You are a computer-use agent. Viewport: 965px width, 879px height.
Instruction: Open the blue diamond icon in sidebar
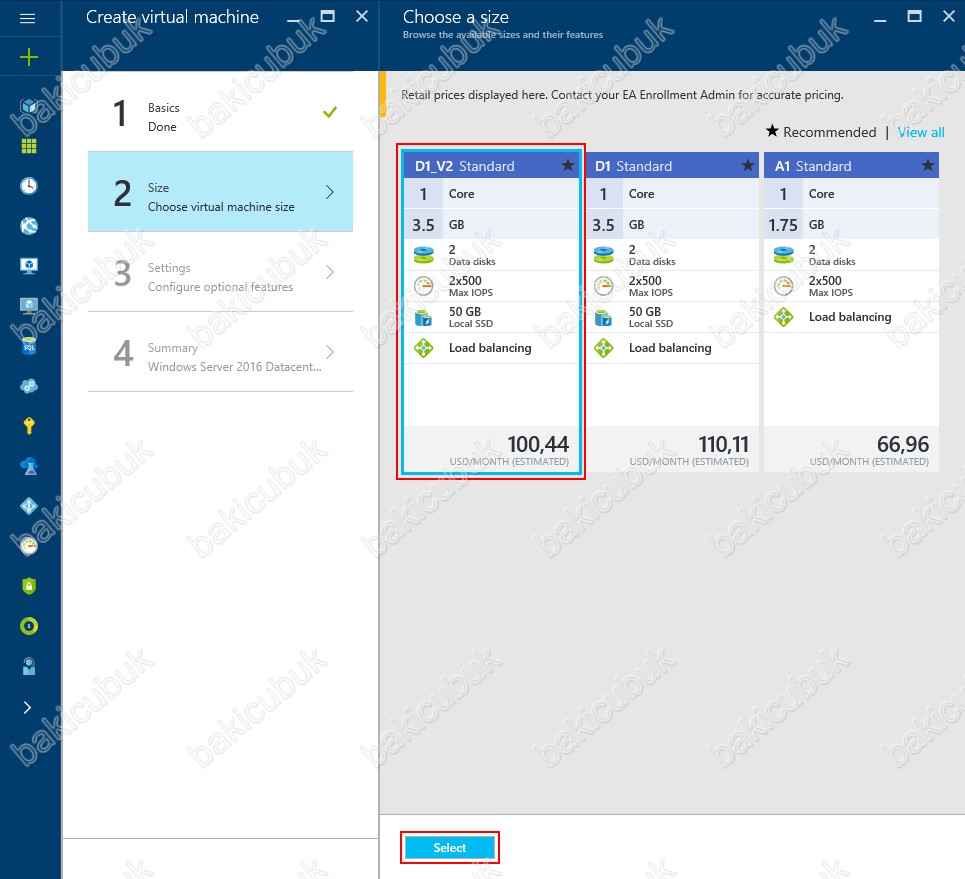[x=28, y=506]
